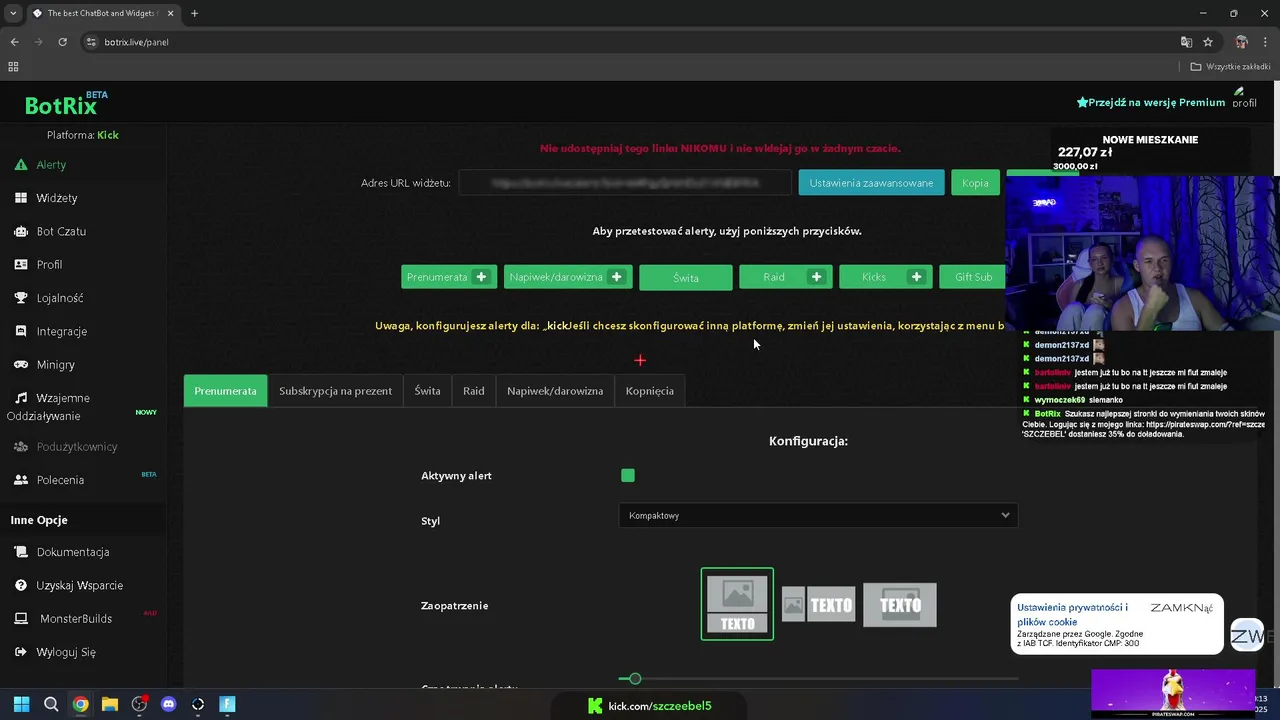Switch to Subskrypcja na prezent tab

tap(335, 391)
